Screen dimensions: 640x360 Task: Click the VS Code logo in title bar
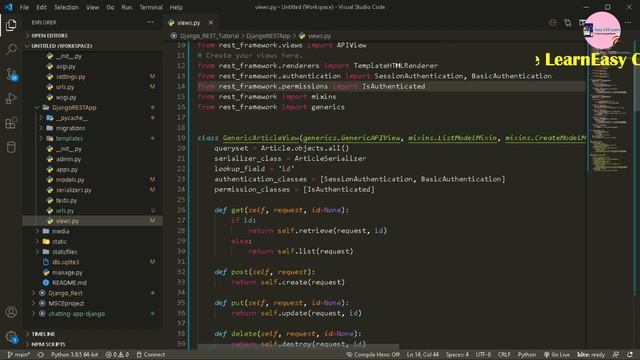[9, 7]
